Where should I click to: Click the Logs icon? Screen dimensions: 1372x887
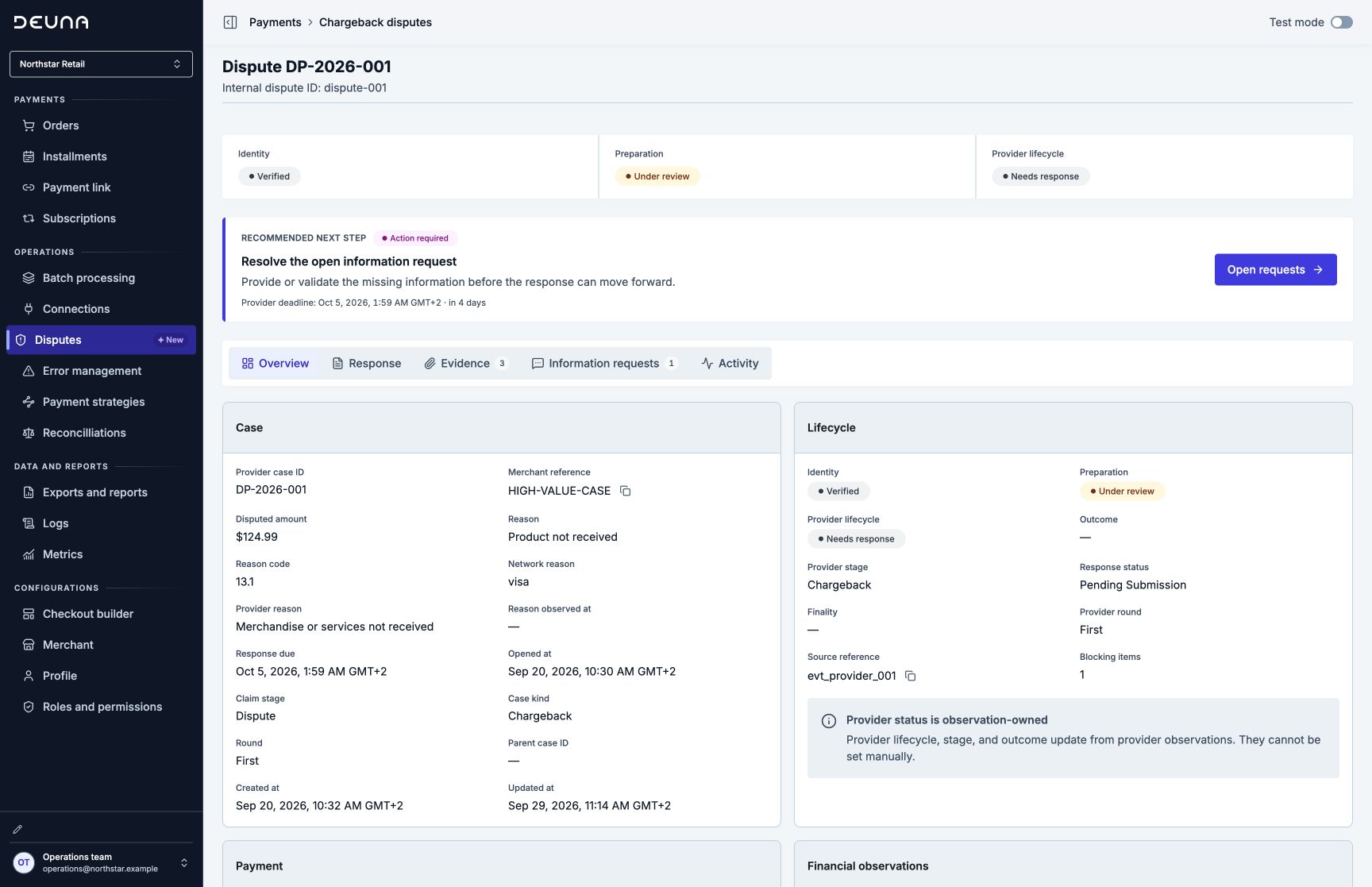point(29,523)
